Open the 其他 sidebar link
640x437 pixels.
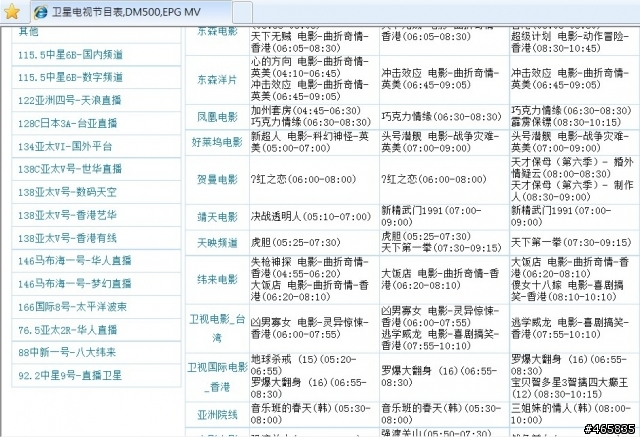[x=28, y=31]
